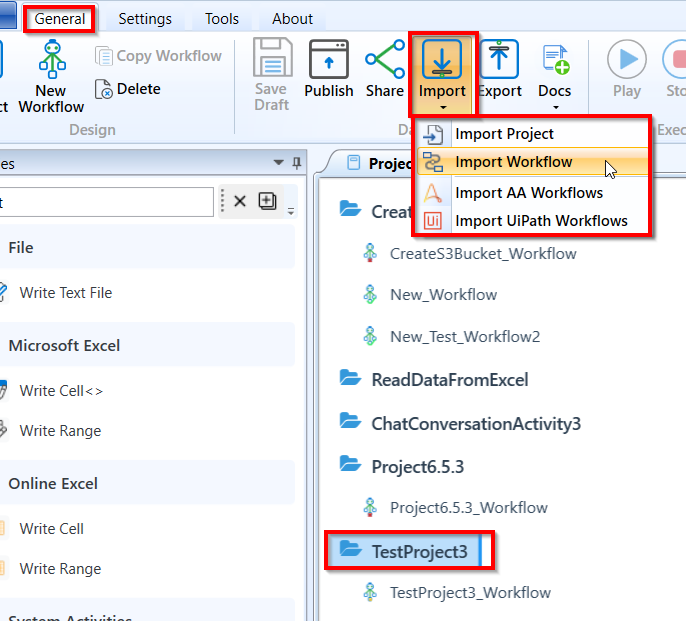
Task: Open the General ribbon tab
Action: (x=60, y=19)
